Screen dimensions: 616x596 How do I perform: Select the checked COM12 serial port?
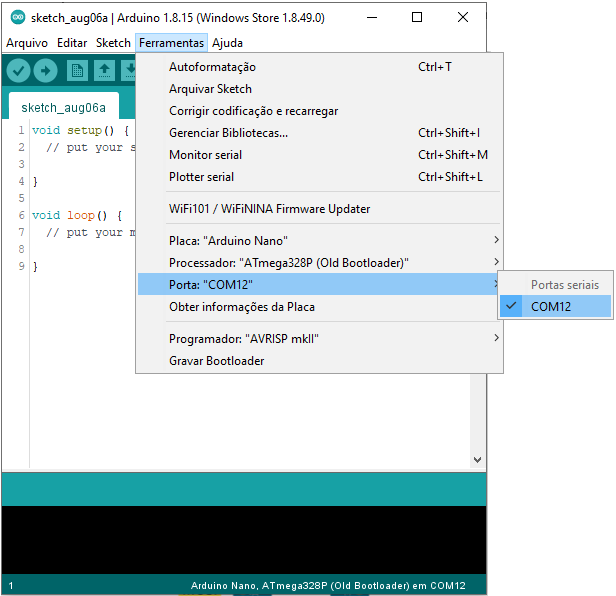(x=555, y=306)
